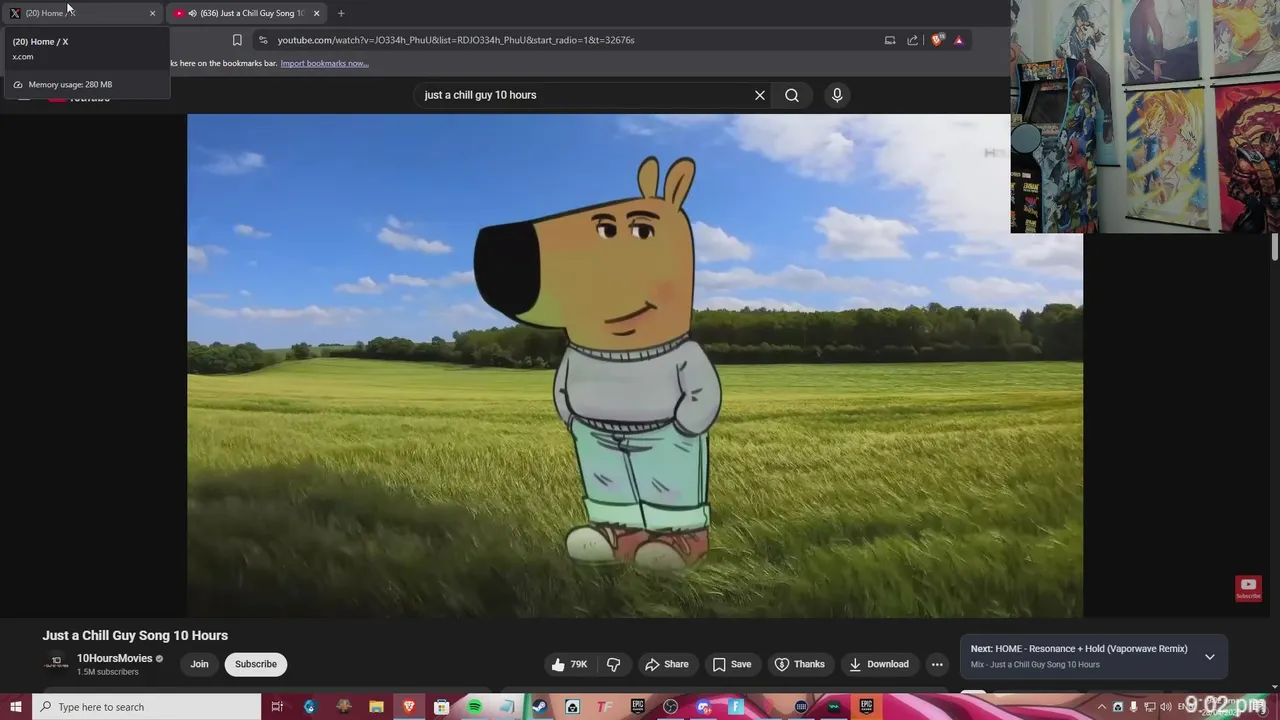This screenshot has height=720, width=1280.
Task: Open the red TF taskbar icon
Action: click(x=605, y=707)
